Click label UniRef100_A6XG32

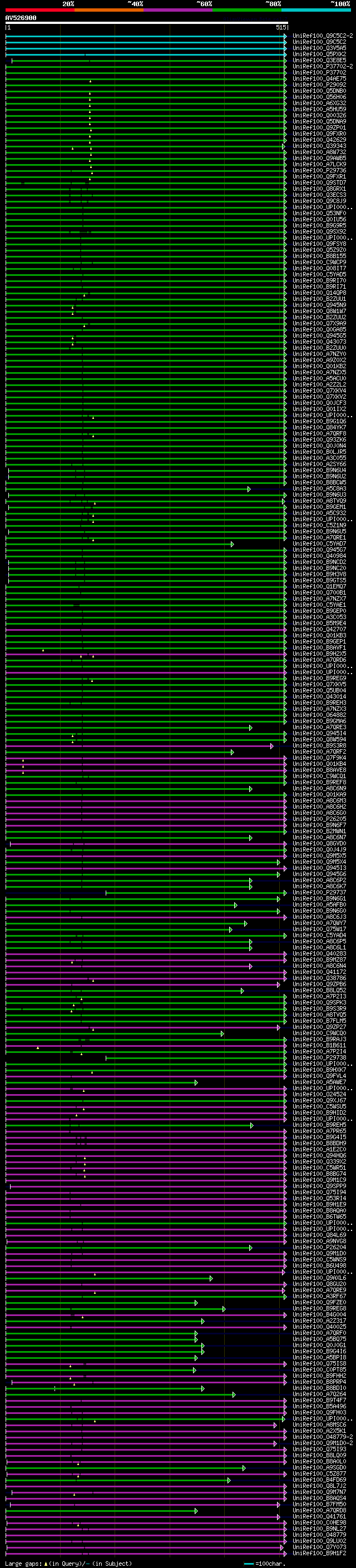pos(319,103)
